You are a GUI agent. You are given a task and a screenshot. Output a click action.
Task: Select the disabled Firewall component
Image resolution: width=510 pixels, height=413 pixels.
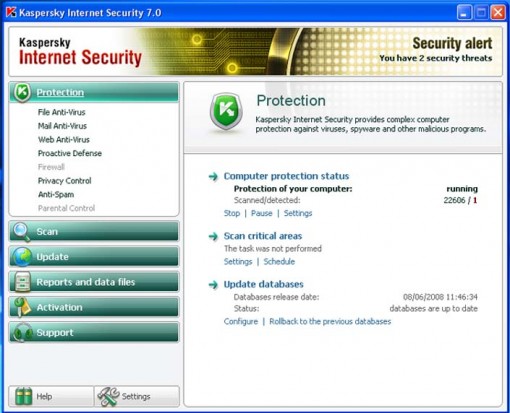[x=51, y=167]
